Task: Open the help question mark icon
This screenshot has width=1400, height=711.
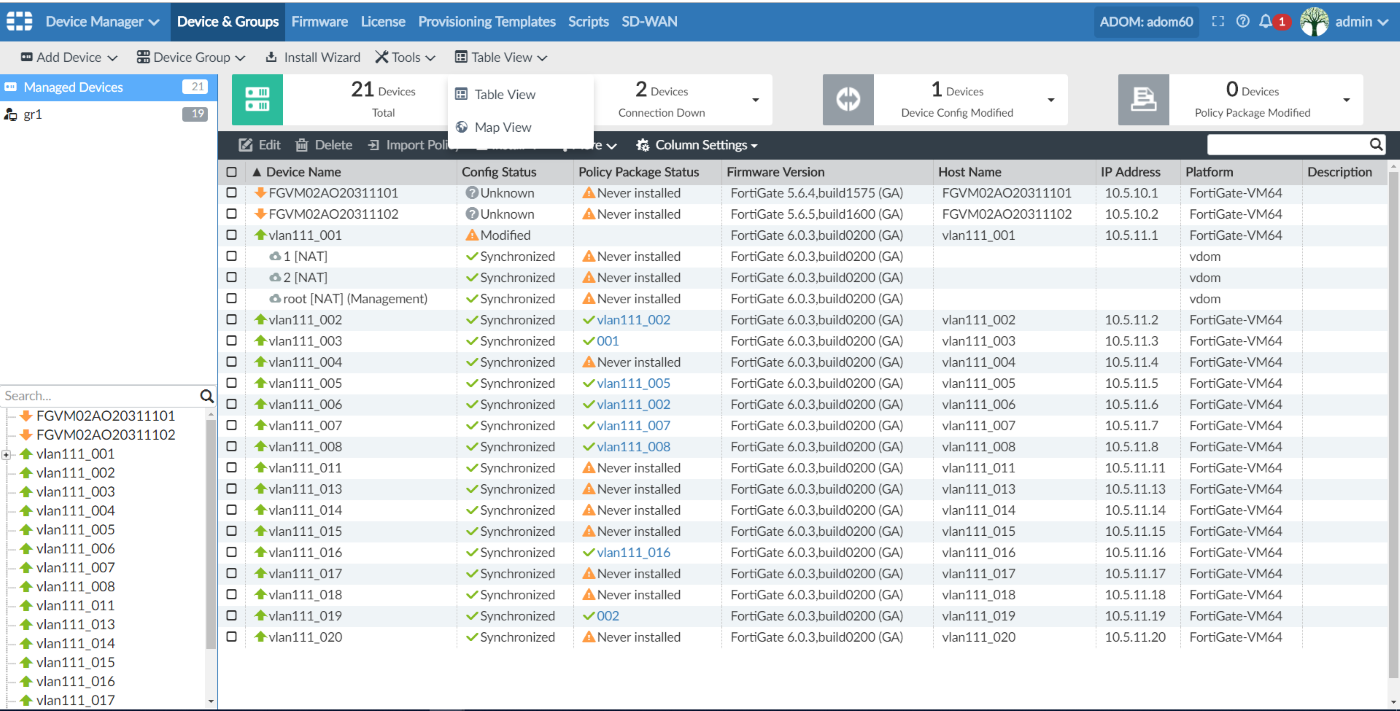Action: coord(1242,21)
